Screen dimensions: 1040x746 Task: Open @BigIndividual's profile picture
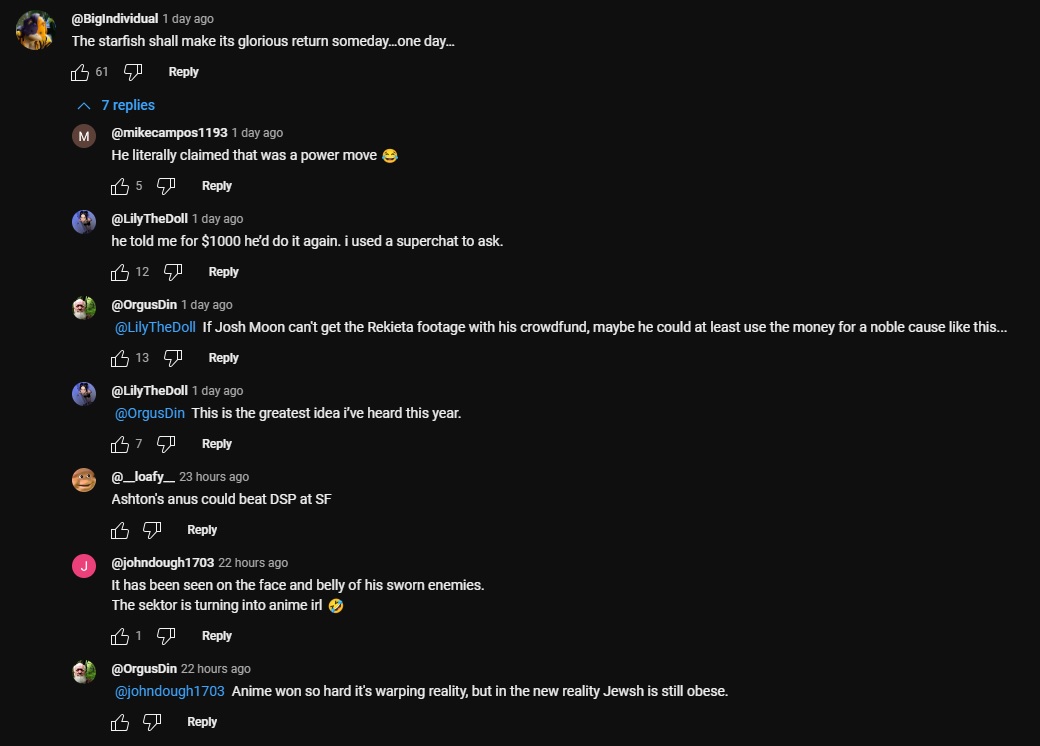tap(35, 30)
